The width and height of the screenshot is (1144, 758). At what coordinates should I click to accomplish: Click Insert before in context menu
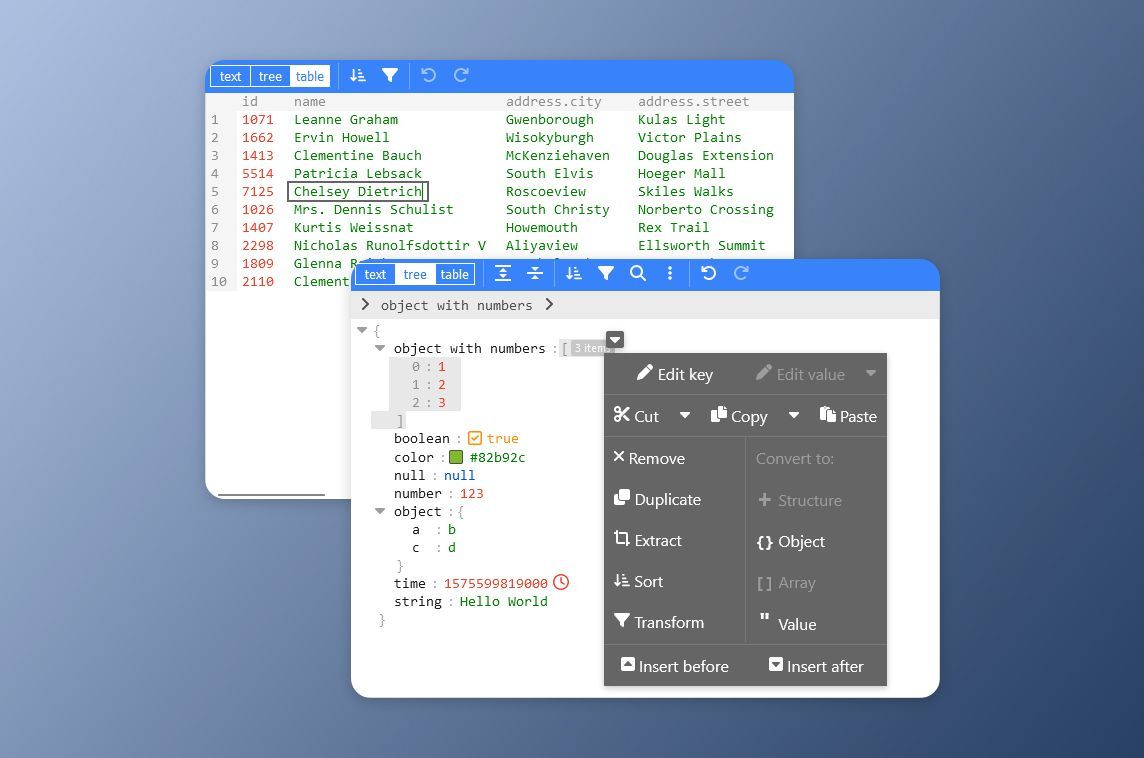pos(674,665)
